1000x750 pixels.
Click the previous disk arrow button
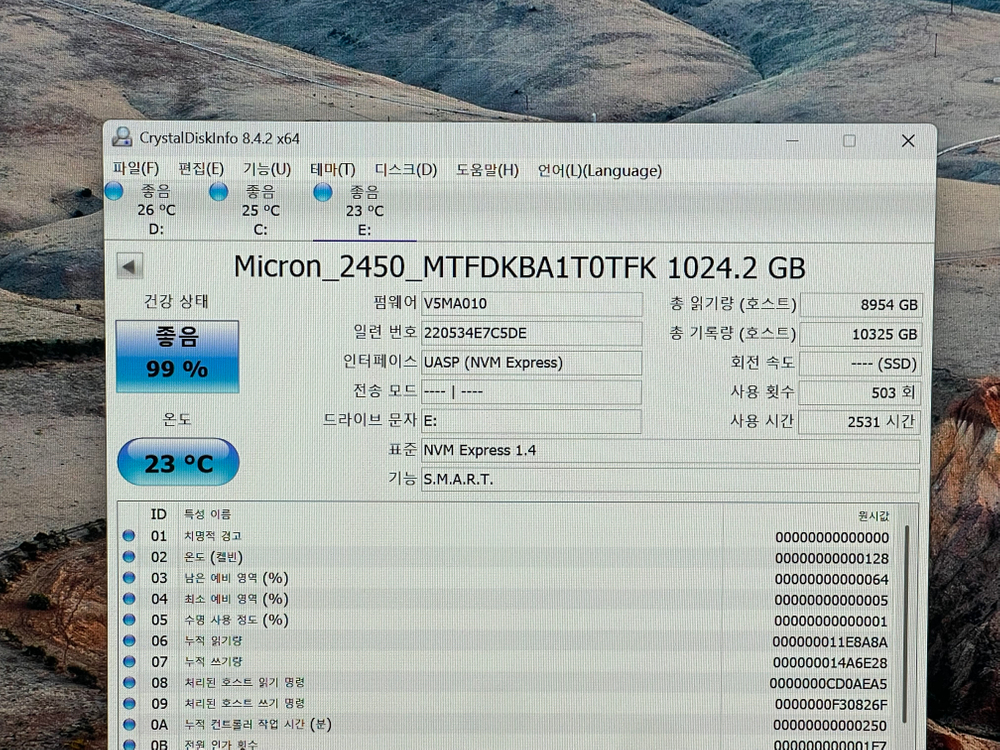pyautogui.click(x=130, y=267)
